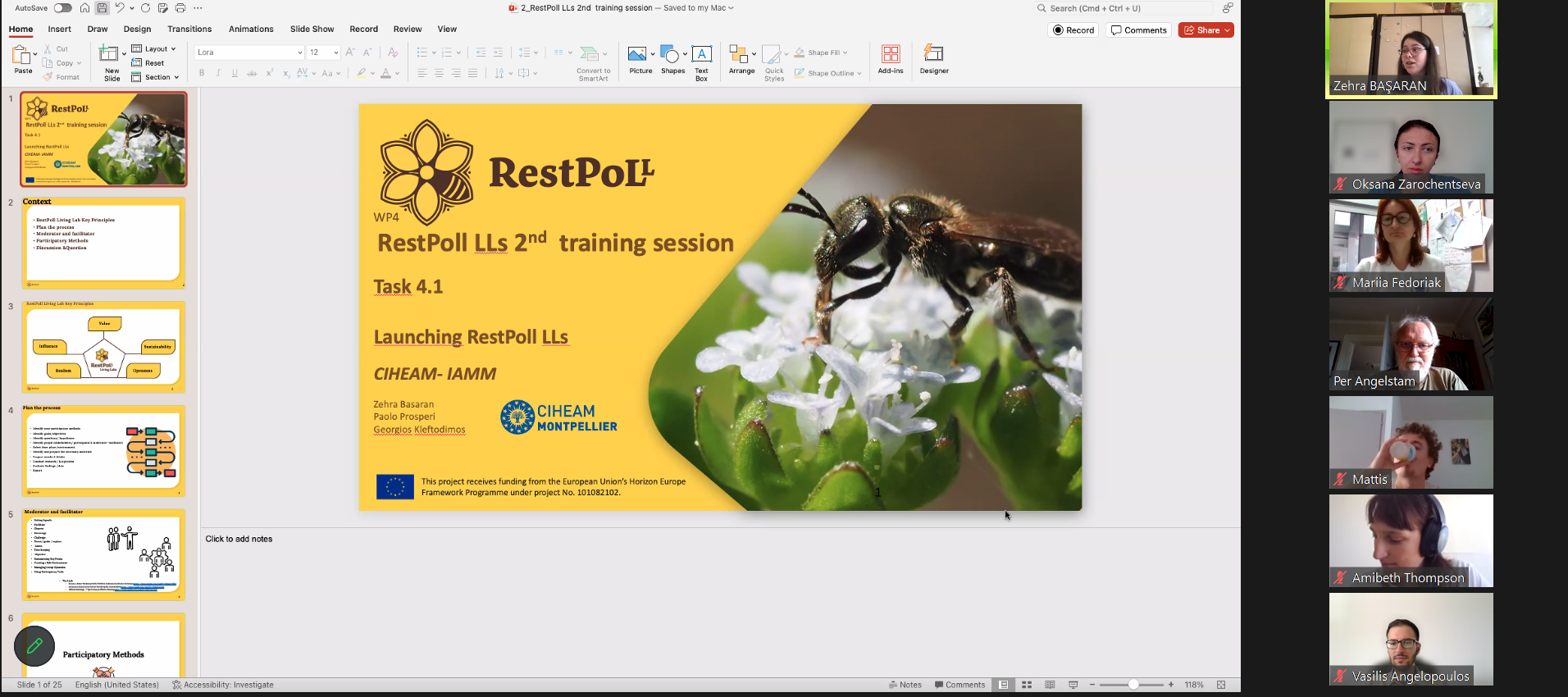Select the Plan the process slide thumbnail
The height and width of the screenshot is (697, 1568).
103,451
